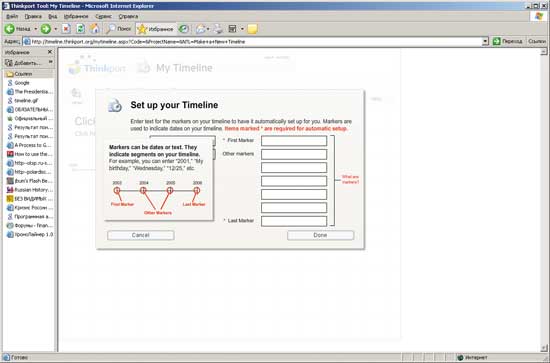Open the Файл menu

[x=12, y=16]
